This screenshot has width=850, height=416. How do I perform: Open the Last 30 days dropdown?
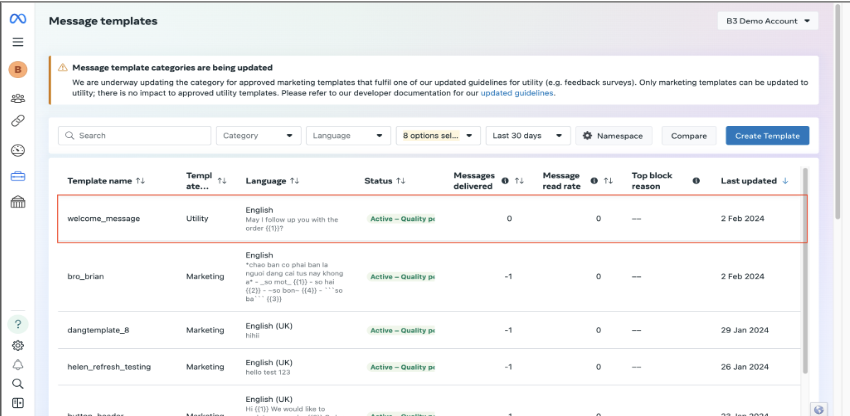point(528,136)
